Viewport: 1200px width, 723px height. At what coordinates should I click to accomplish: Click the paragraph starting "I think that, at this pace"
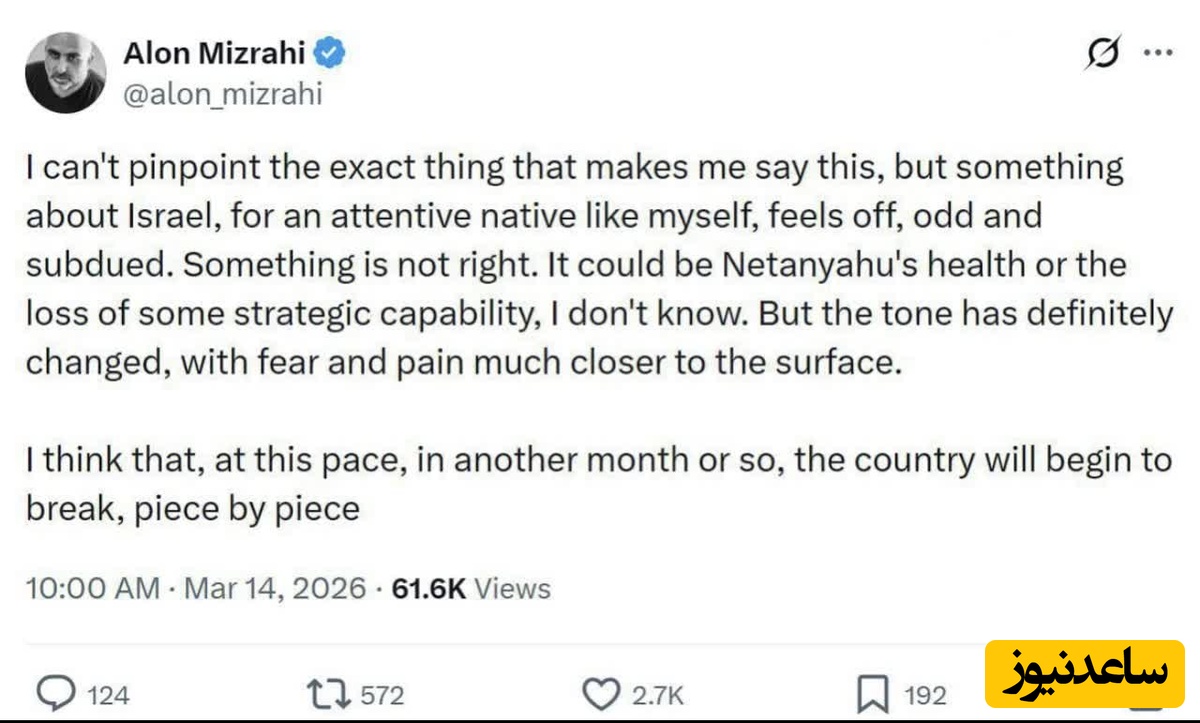598,484
